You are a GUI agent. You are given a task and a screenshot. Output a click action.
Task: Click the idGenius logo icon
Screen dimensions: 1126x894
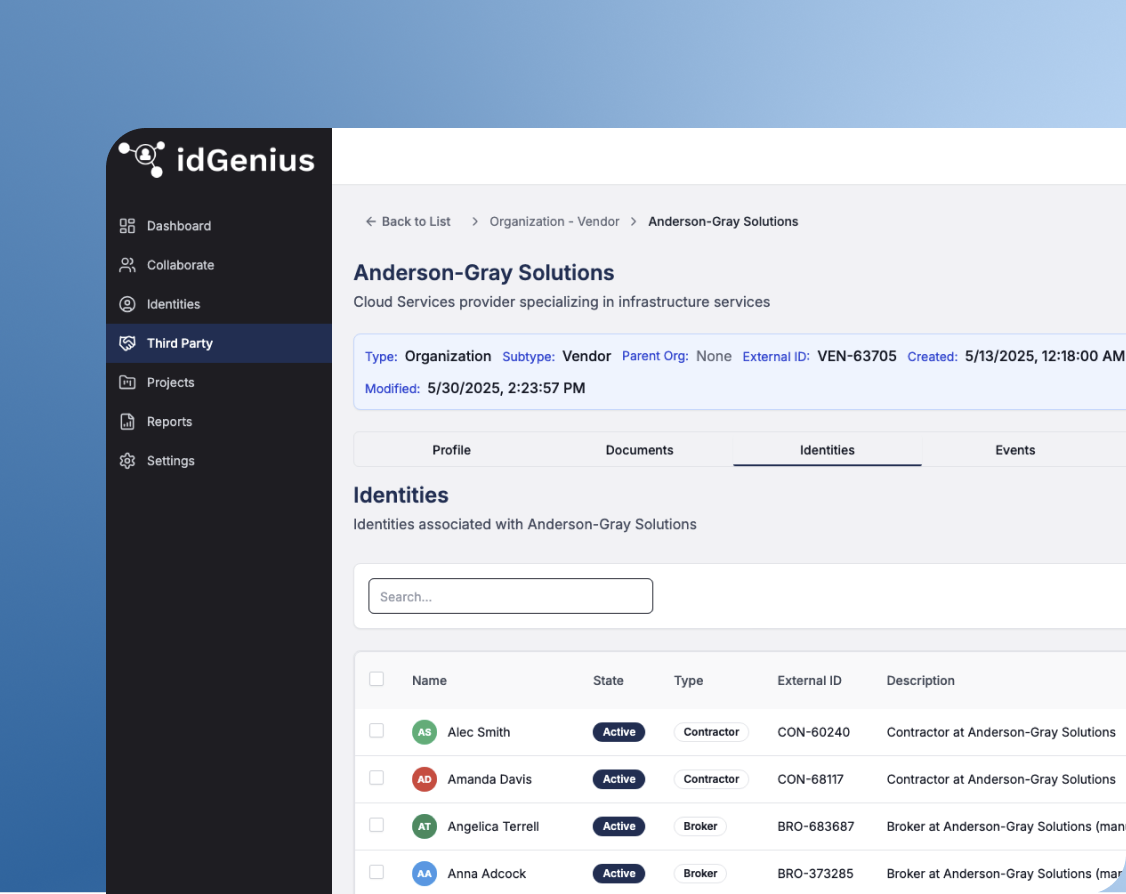tap(142, 159)
